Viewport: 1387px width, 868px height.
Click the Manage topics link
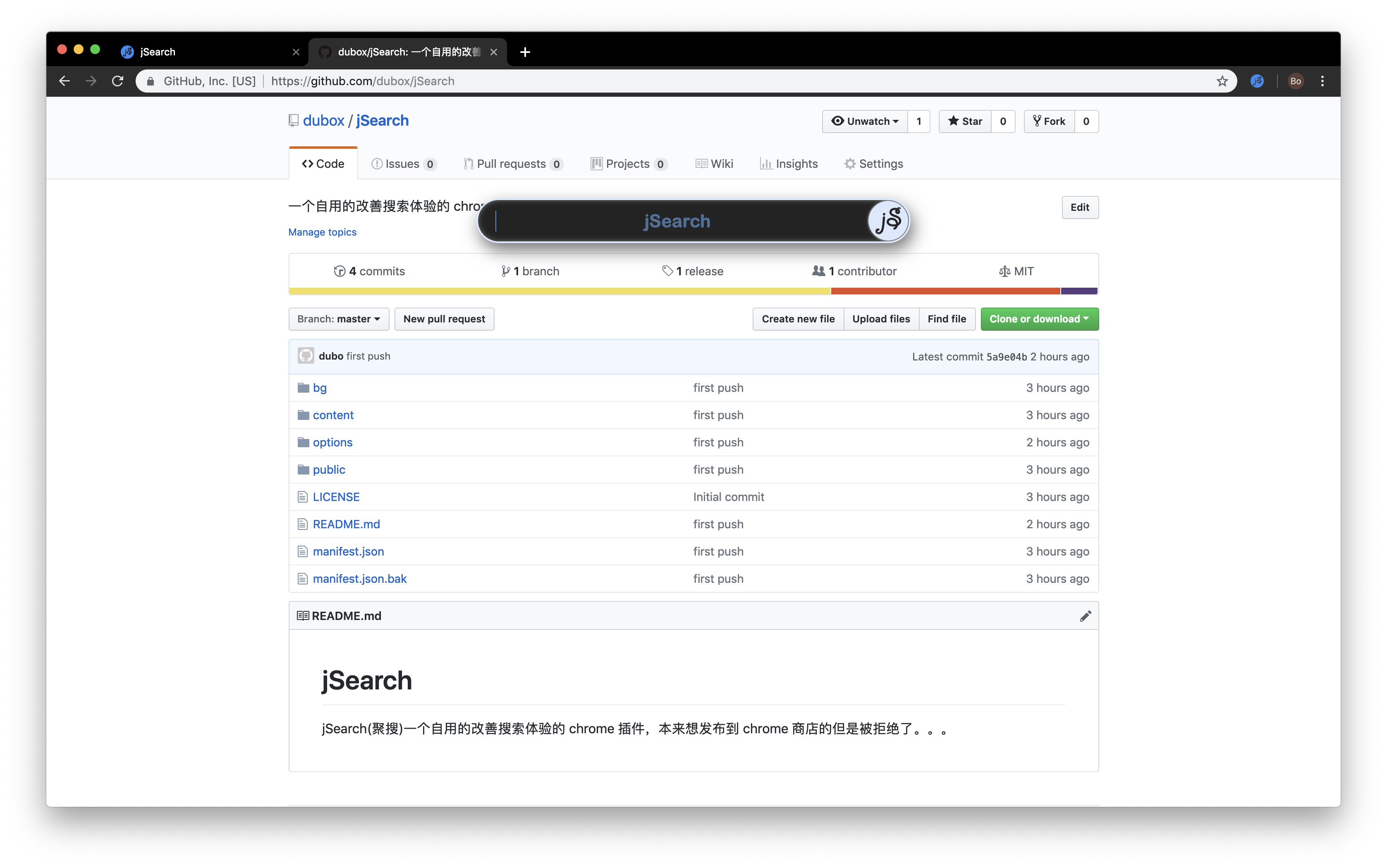click(x=322, y=232)
